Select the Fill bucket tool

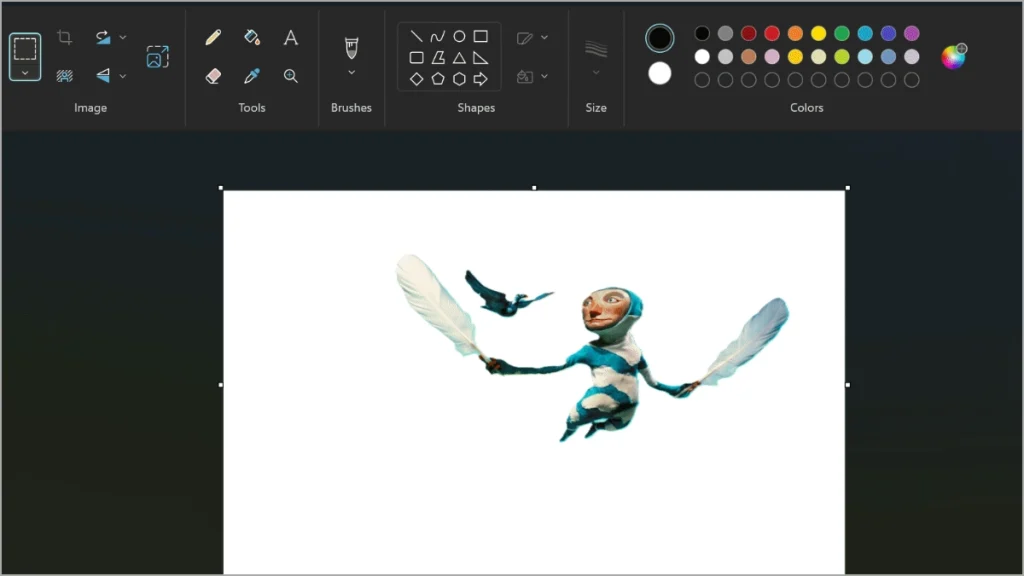click(252, 37)
